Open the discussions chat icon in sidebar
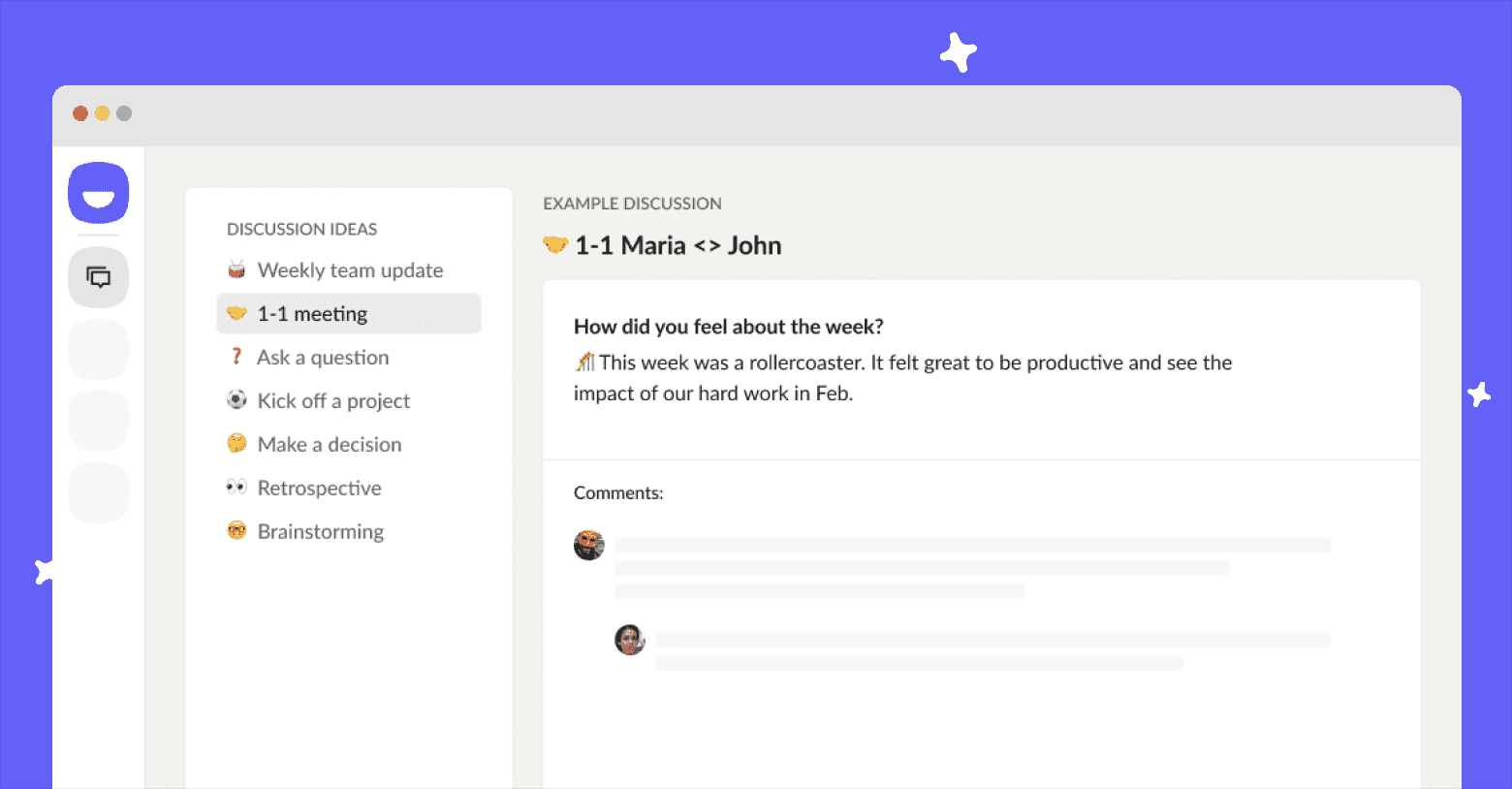The image size is (1512, 789). pos(98,277)
